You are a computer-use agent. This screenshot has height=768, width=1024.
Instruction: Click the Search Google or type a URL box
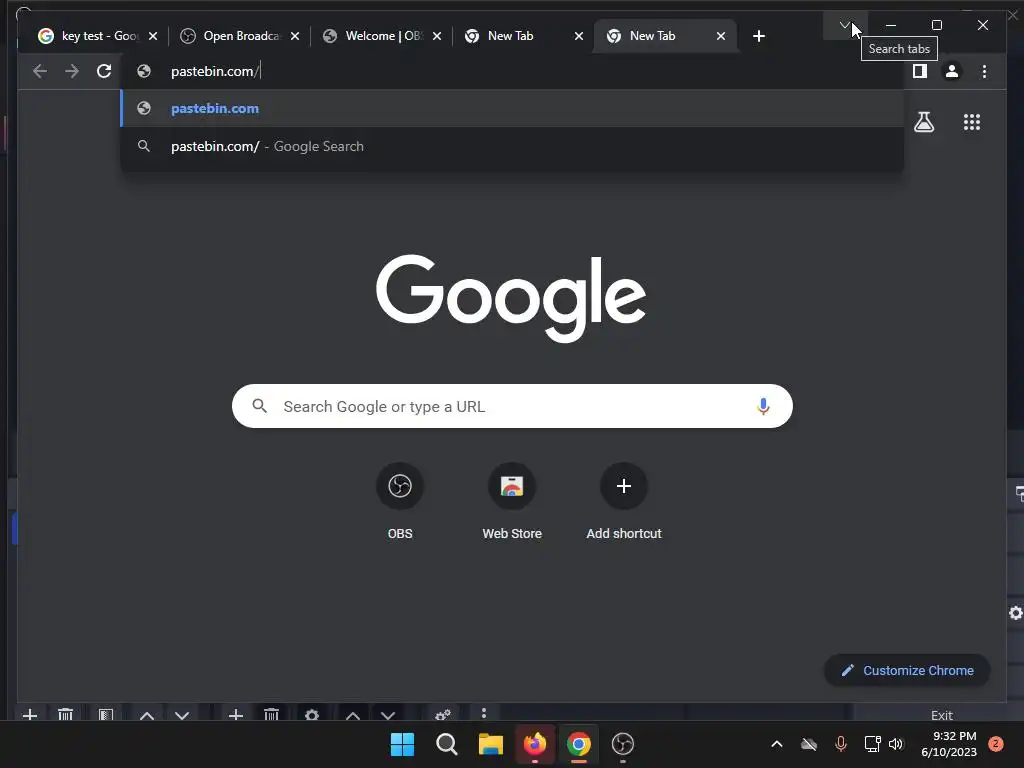pos(512,406)
